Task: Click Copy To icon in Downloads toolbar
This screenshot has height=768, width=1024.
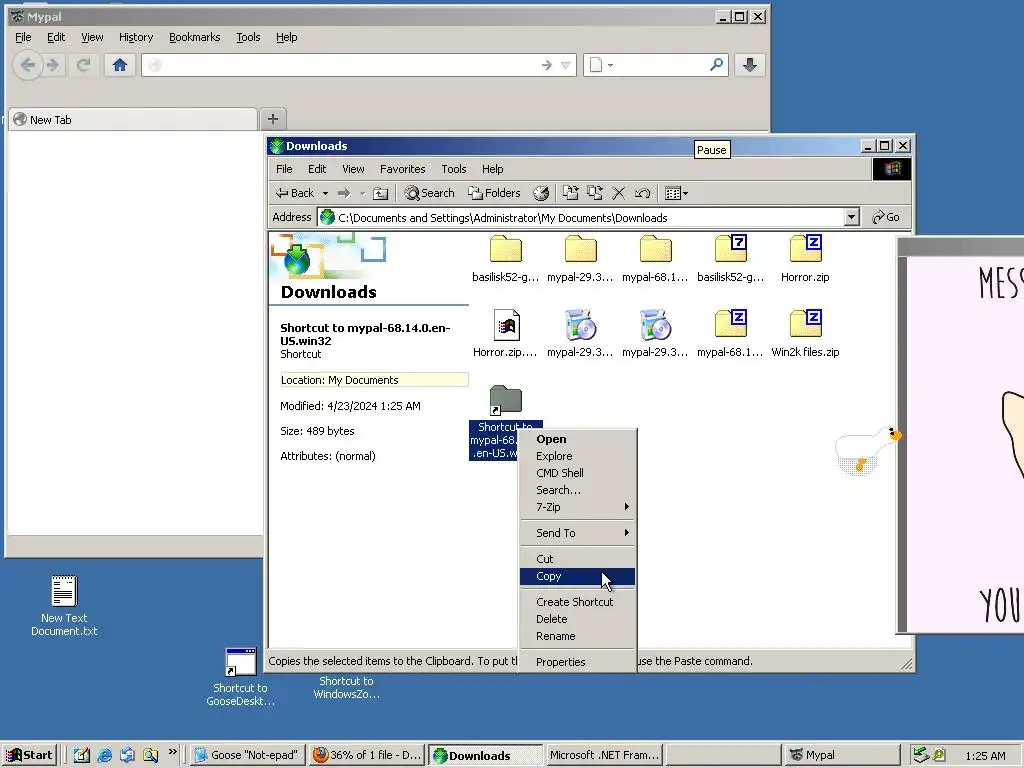Action: 594,193
